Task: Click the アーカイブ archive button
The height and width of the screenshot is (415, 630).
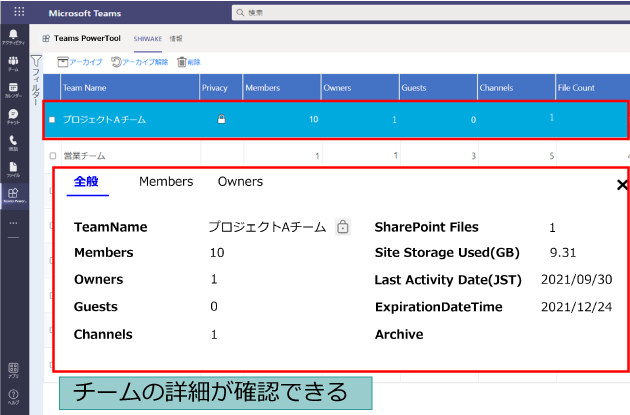Action: (x=80, y=62)
